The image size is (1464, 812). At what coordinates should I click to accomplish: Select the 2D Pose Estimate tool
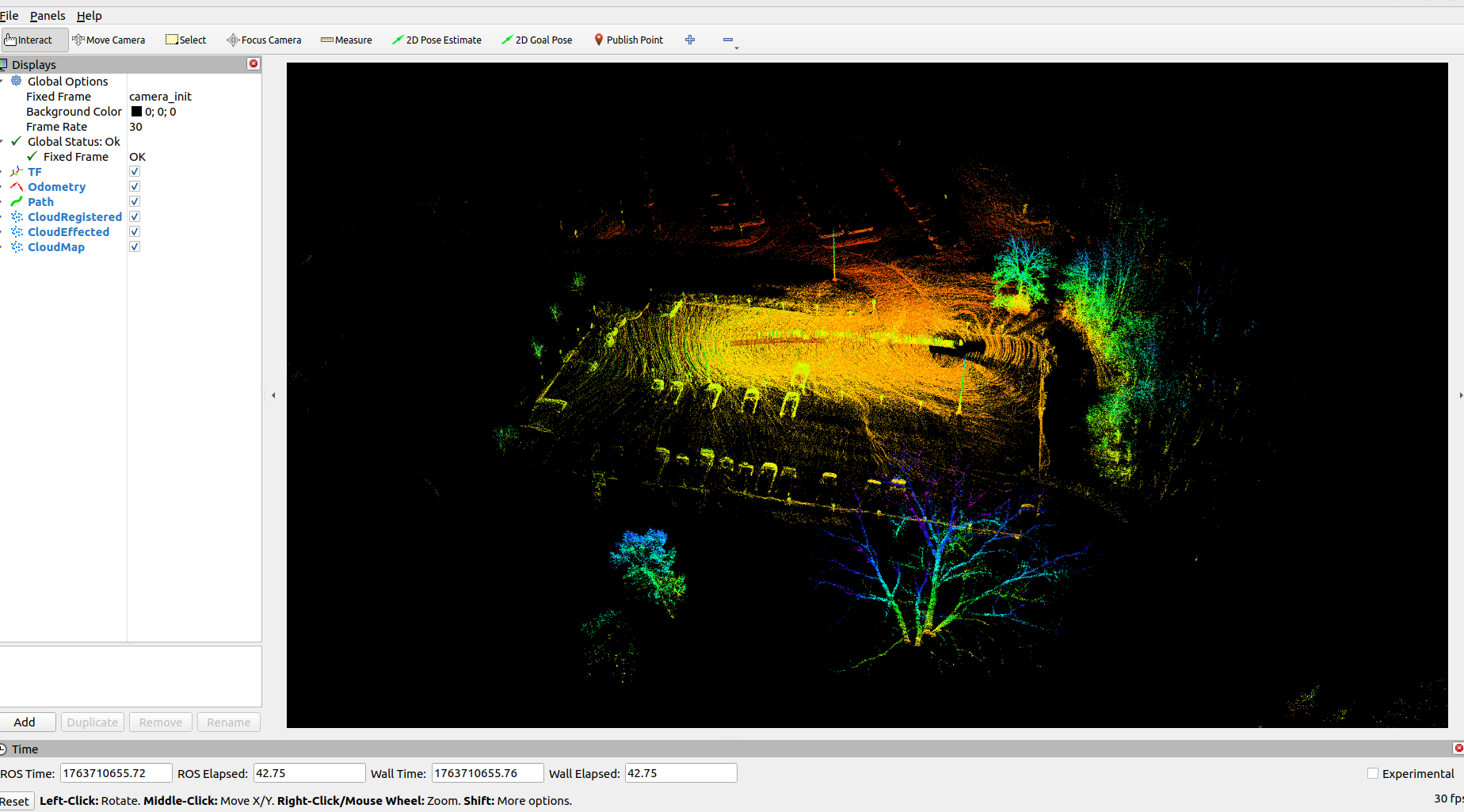pos(437,40)
